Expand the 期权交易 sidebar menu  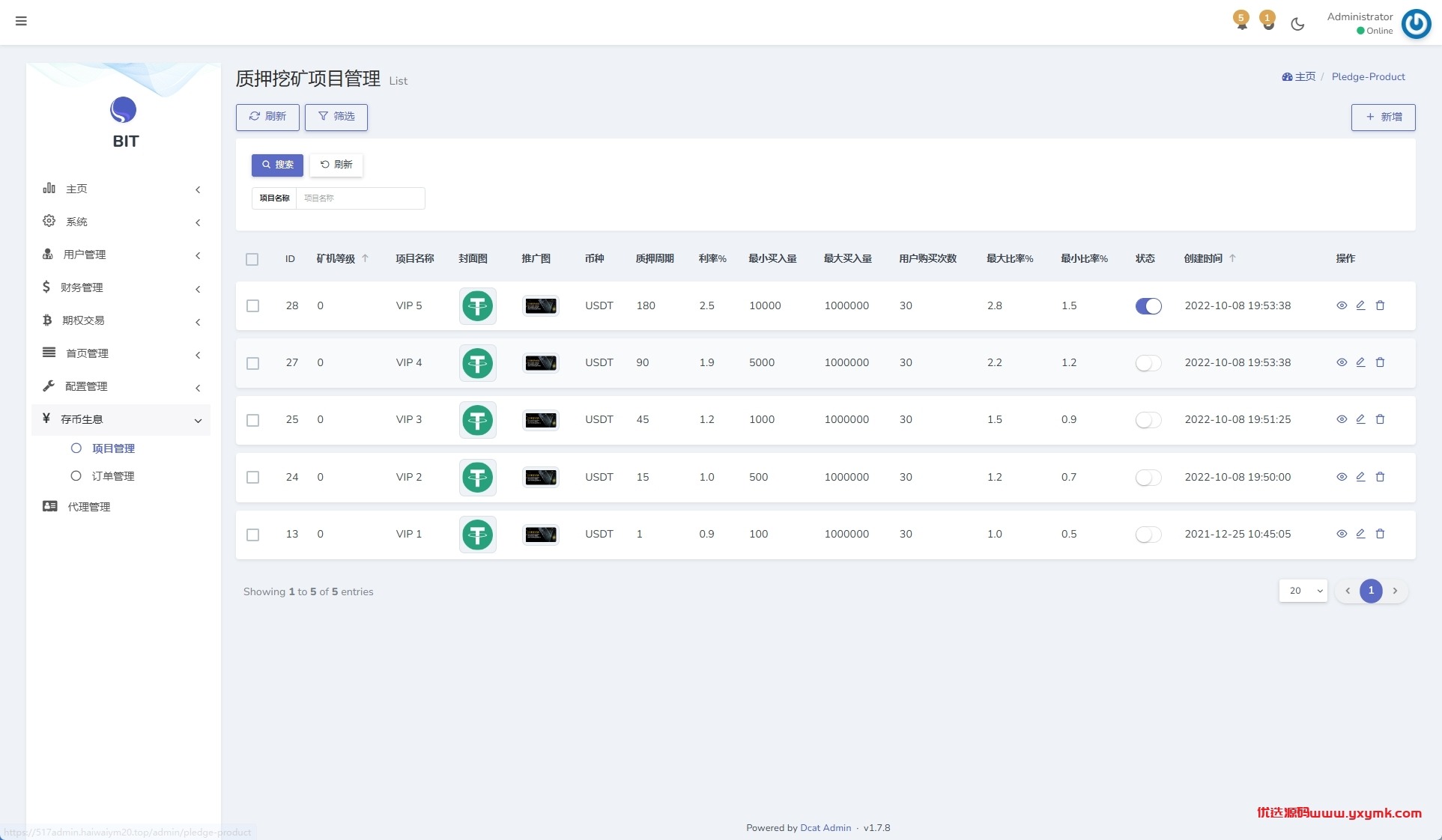pyautogui.click(x=121, y=320)
